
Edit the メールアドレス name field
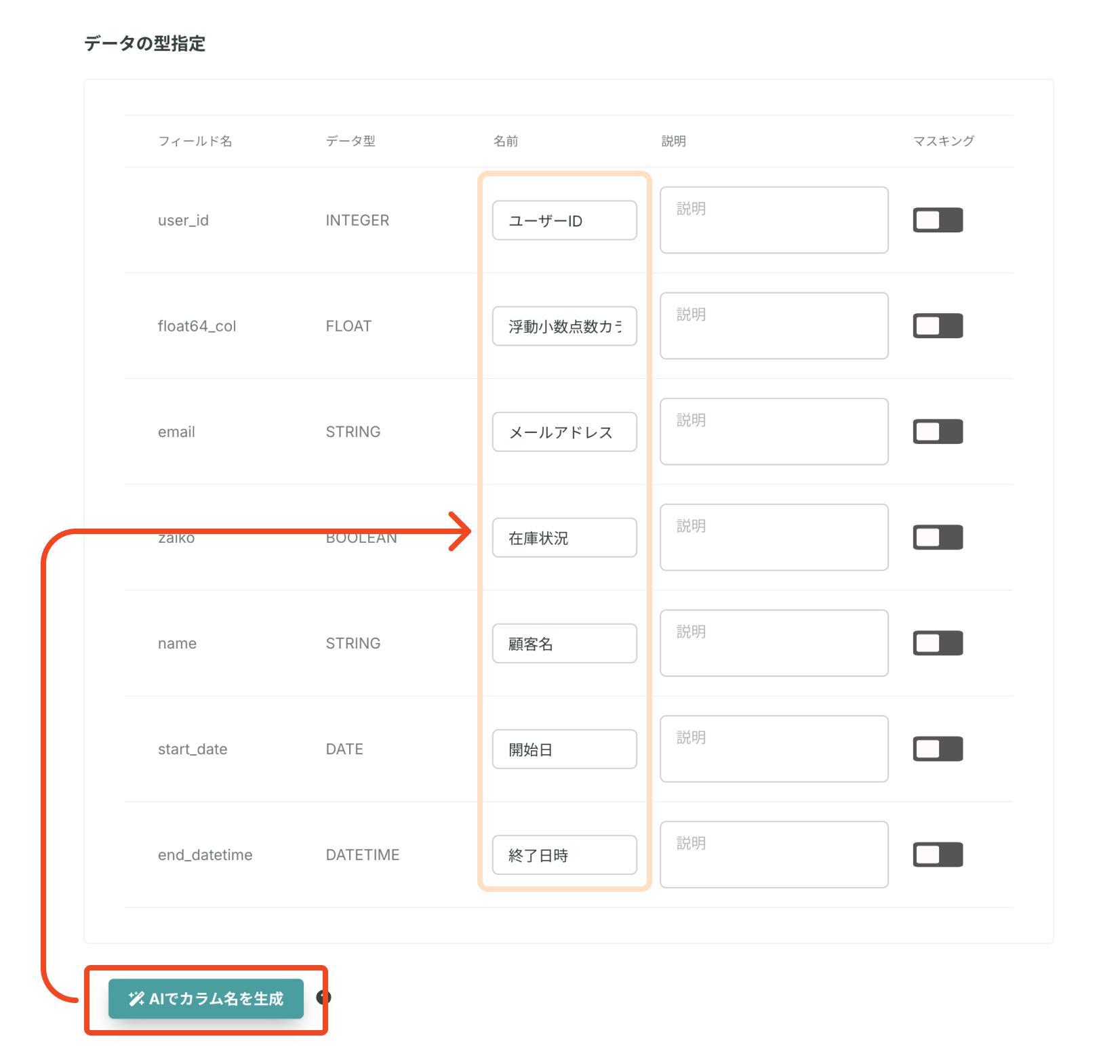click(564, 432)
